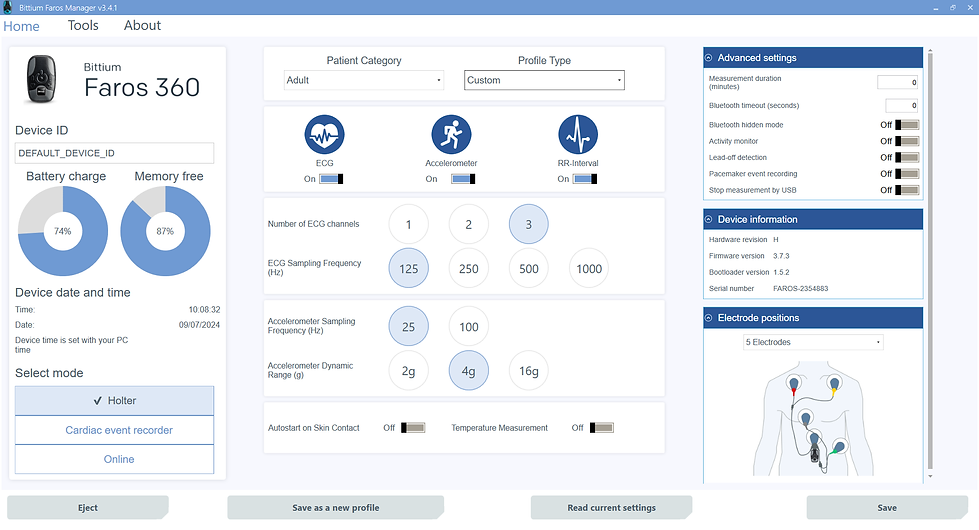Toggle the RR-Interval measurement switch
This screenshot has height=530, width=979.
click(585, 179)
